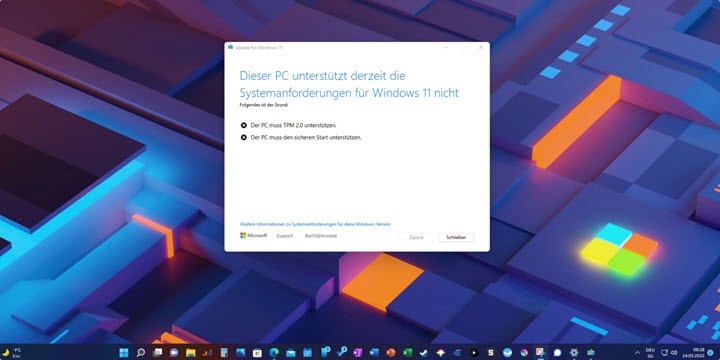
Task: Open the Windows Start menu
Action: [124, 353]
